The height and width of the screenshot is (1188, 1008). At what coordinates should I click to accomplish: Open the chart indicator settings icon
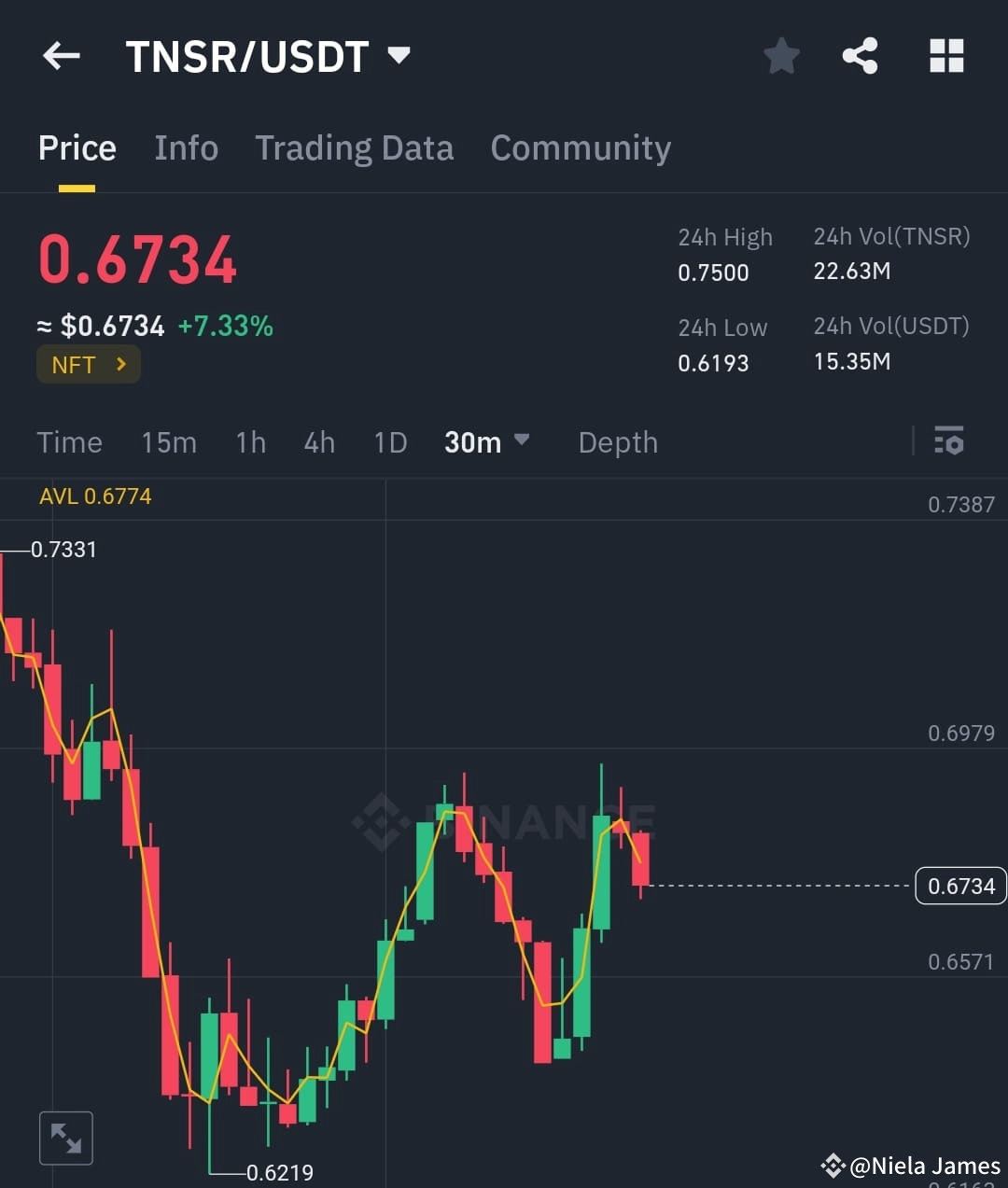pyautogui.click(x=948, y=440)
